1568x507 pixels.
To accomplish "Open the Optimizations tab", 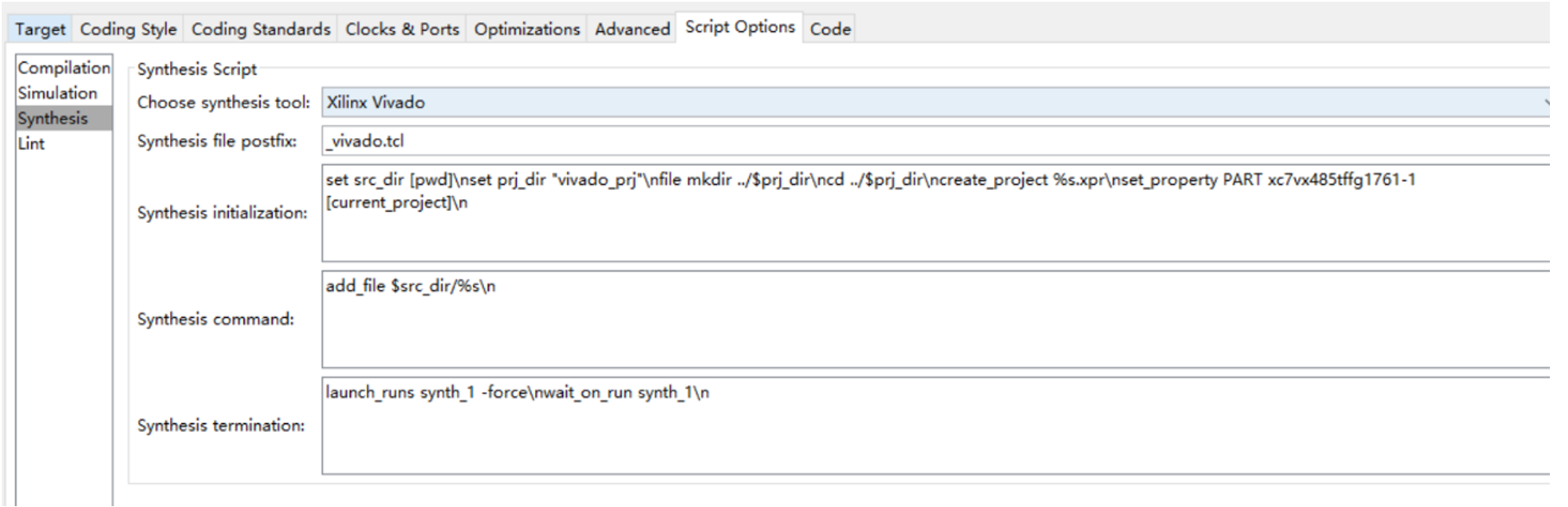I will click(526, 29).
